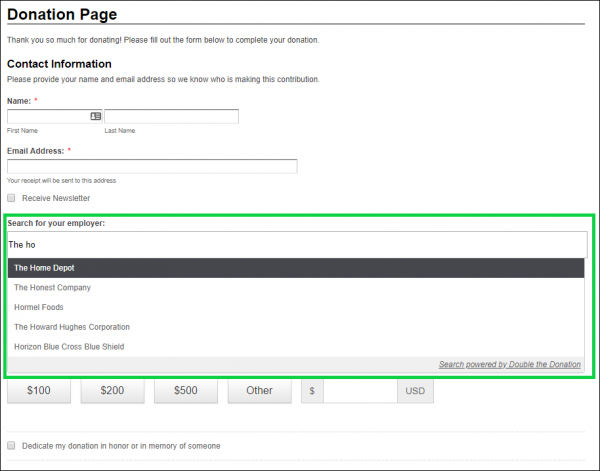Click the 'Search for your employer:' label
This screenshot has height=471, width=600.
coord(56,223)
